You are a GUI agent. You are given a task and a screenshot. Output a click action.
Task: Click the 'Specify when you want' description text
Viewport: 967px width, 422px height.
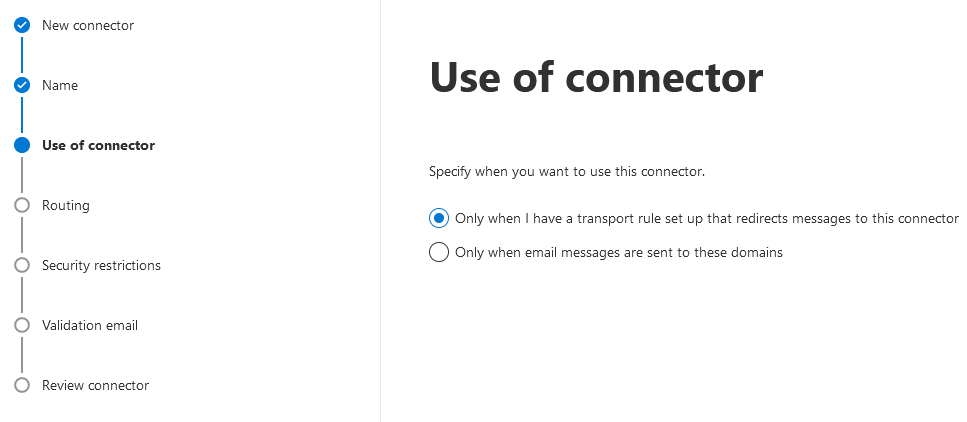567,171
